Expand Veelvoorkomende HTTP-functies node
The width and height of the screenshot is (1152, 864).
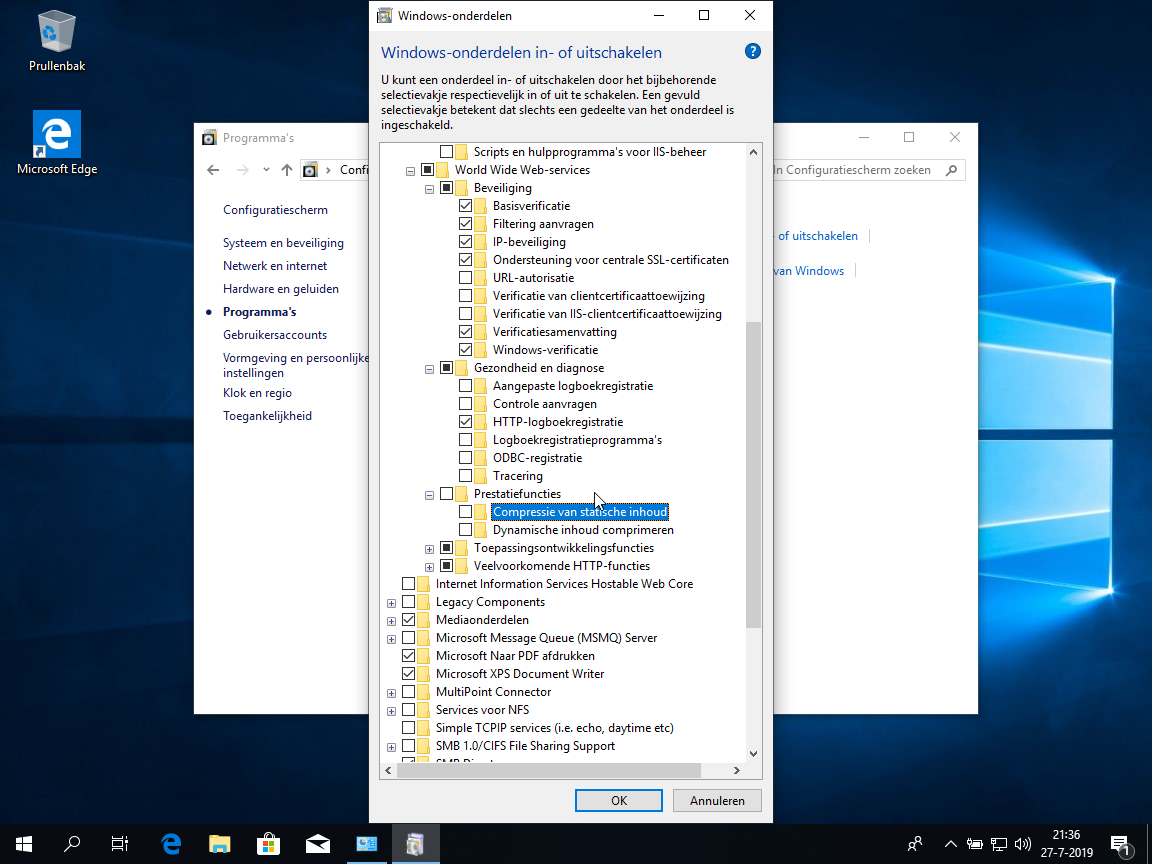point(429,566)
